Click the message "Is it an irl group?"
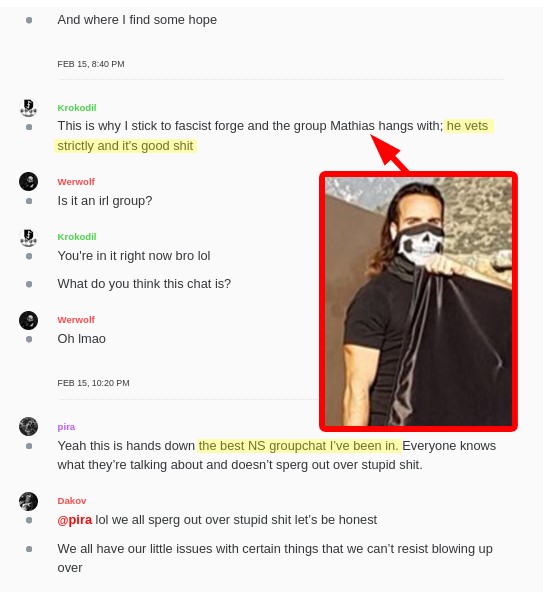Viewport: 543px width, 602px height. (105, 201)
